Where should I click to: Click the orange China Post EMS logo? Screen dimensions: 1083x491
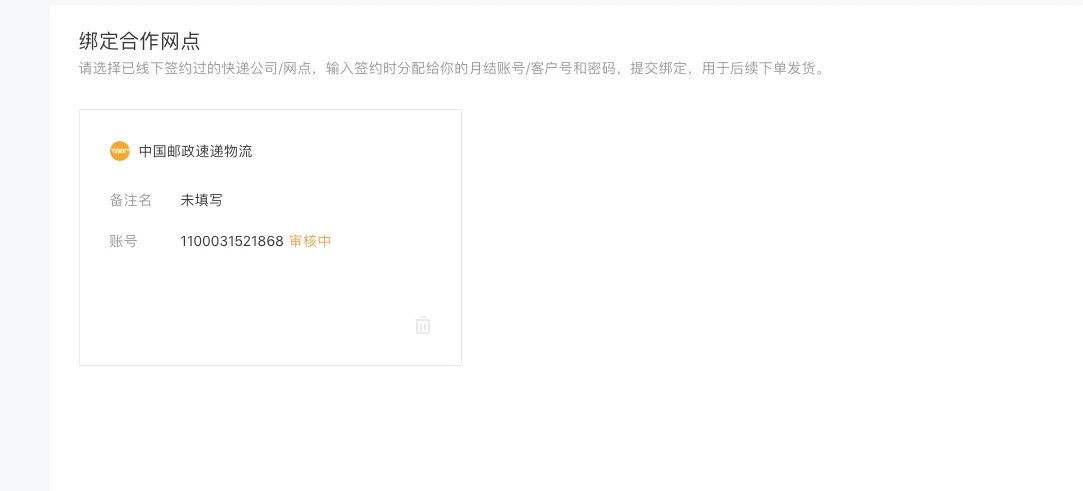point(119,151)
